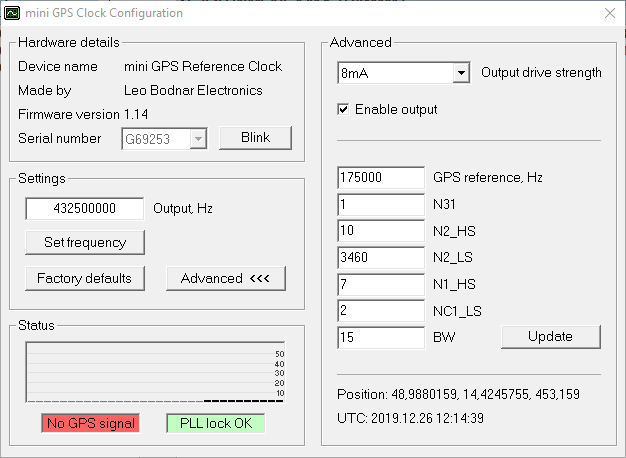Focus the Output, Hz frequency field
Screen dimensions: 626x458
pos(85,209)
